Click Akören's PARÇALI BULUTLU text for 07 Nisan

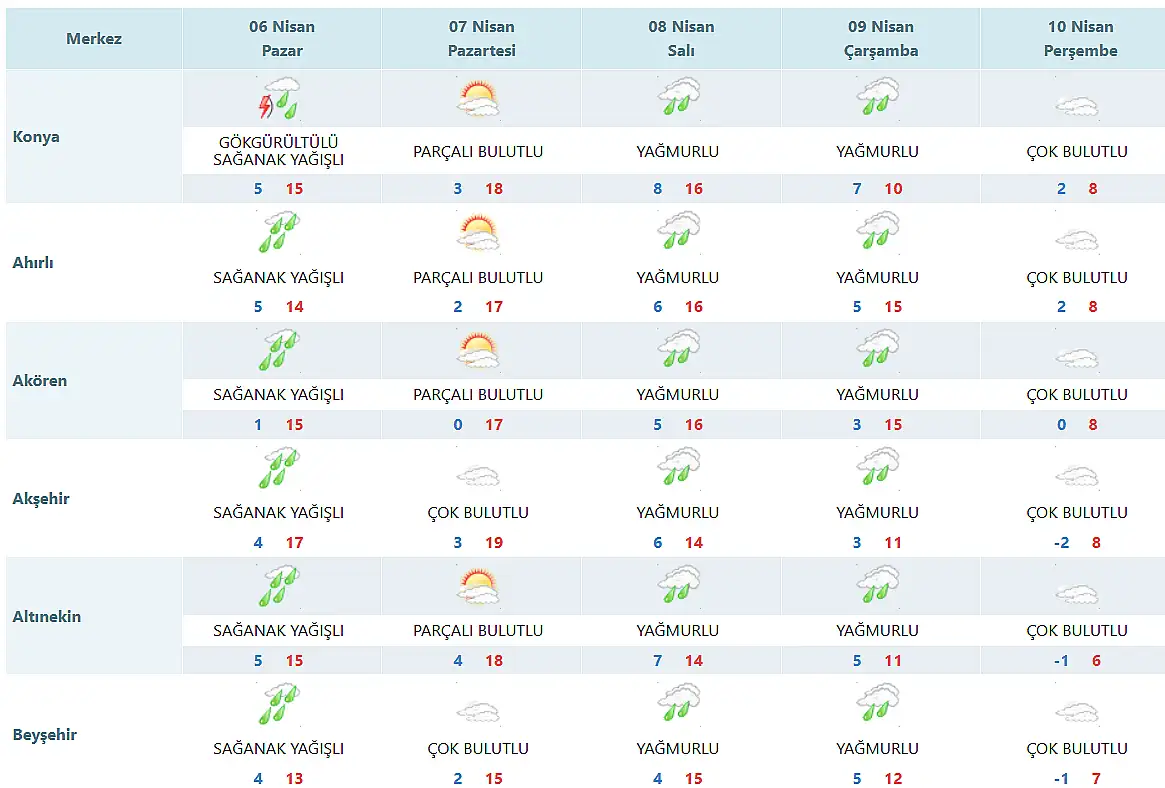pyautogui.click(x=478, y=395)
